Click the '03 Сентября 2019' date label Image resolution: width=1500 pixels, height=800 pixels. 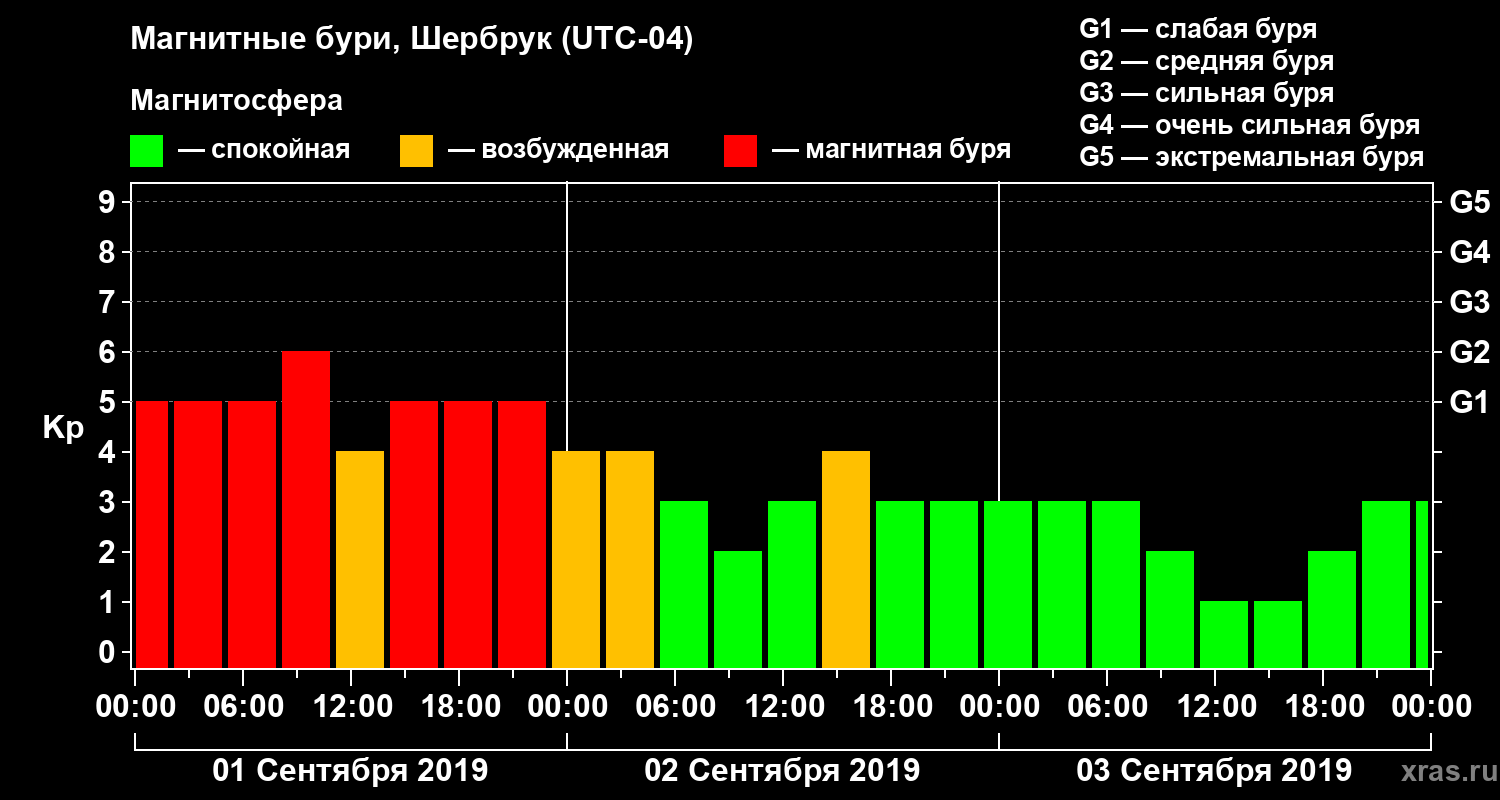(x=1214, y=771)
